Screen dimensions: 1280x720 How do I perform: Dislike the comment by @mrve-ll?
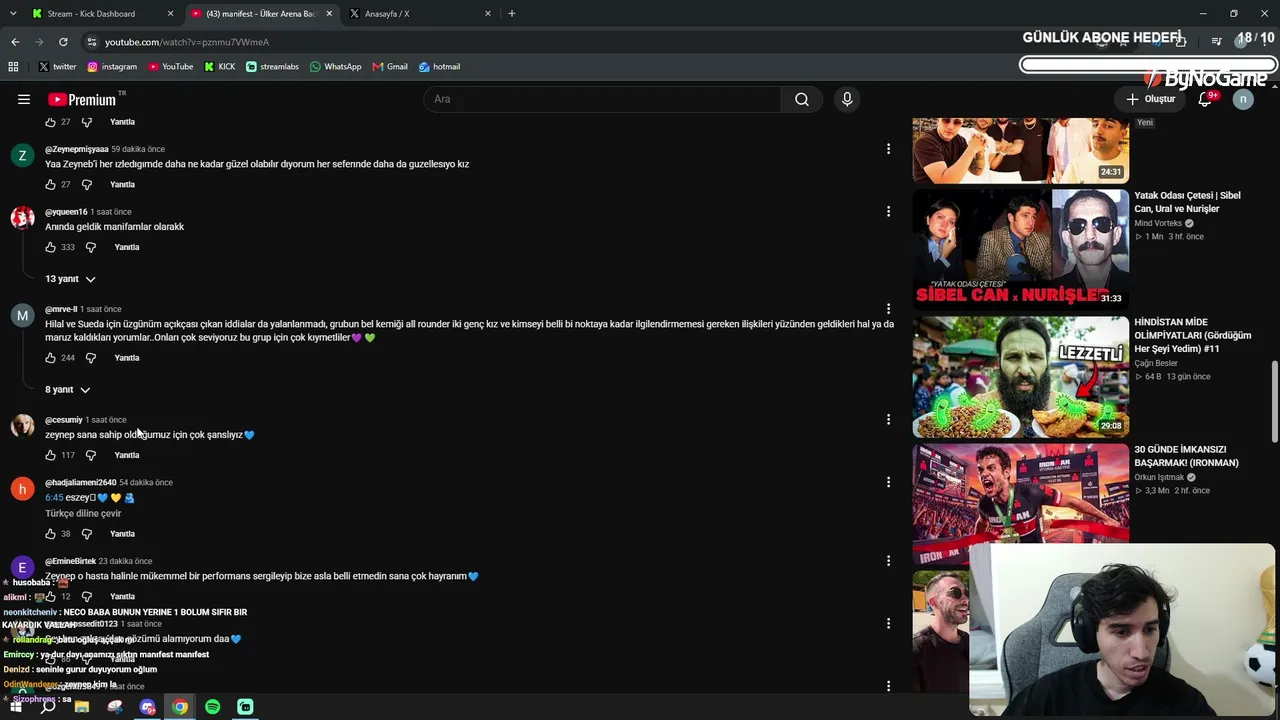click(90, 358)
